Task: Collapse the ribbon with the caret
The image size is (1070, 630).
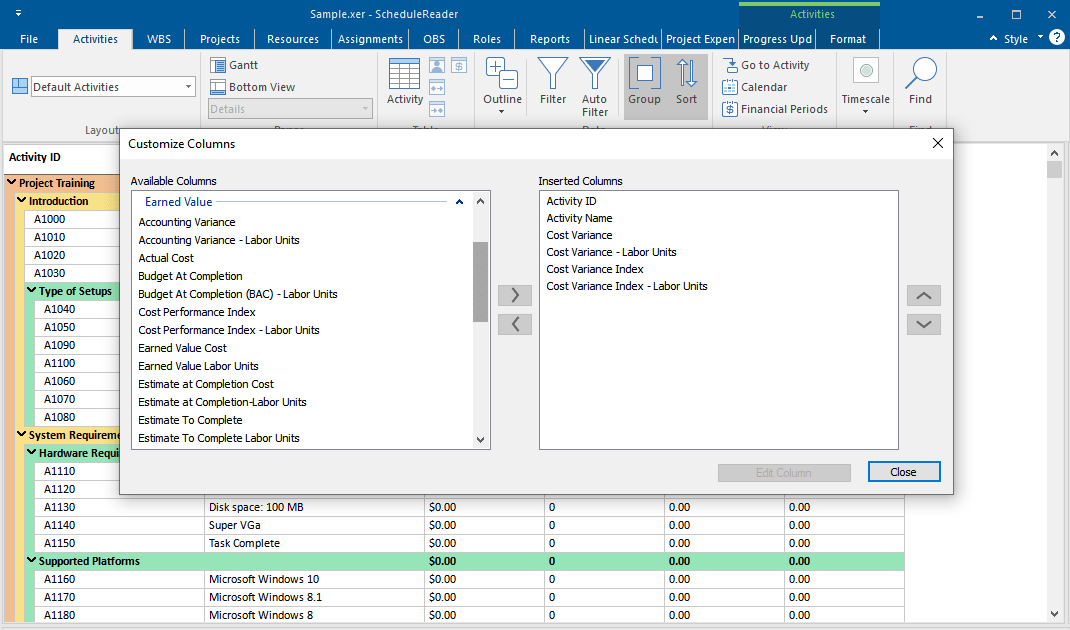Action: click(994, 39)
